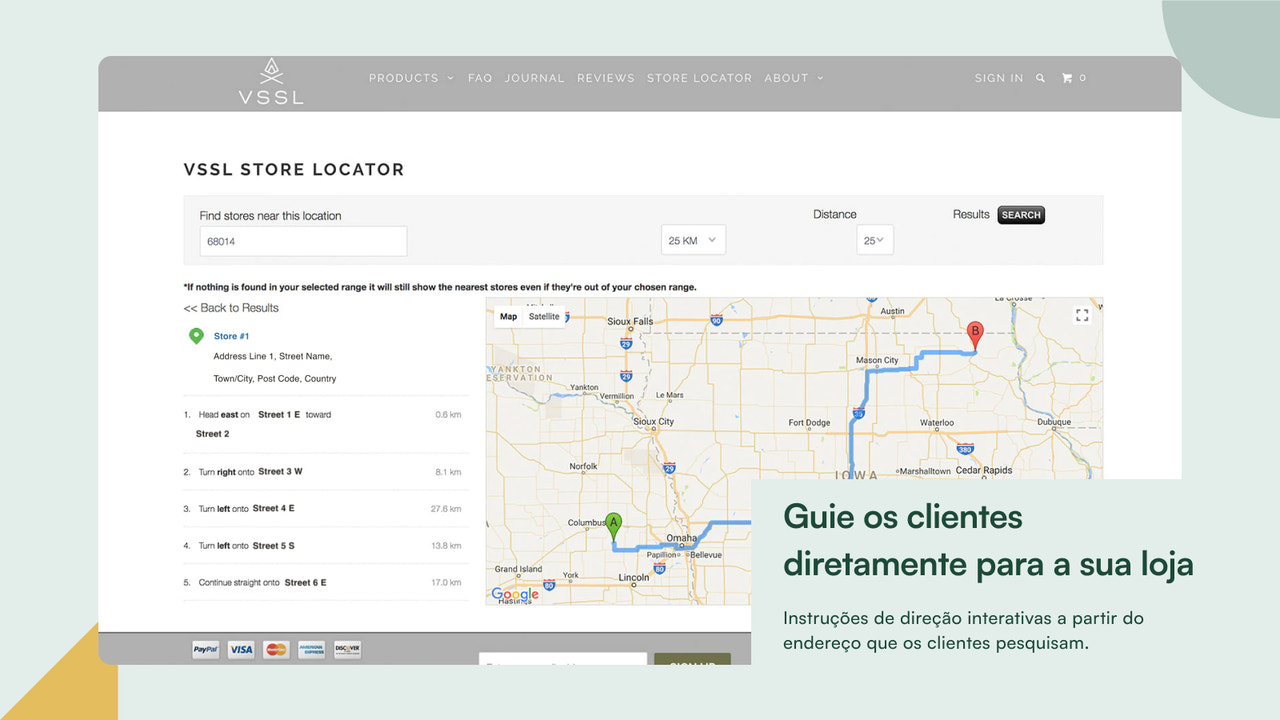This screenshot has height=720, width=1280.
Task: Click the Waterloo label on map
Action: click(x=937, y=423)
